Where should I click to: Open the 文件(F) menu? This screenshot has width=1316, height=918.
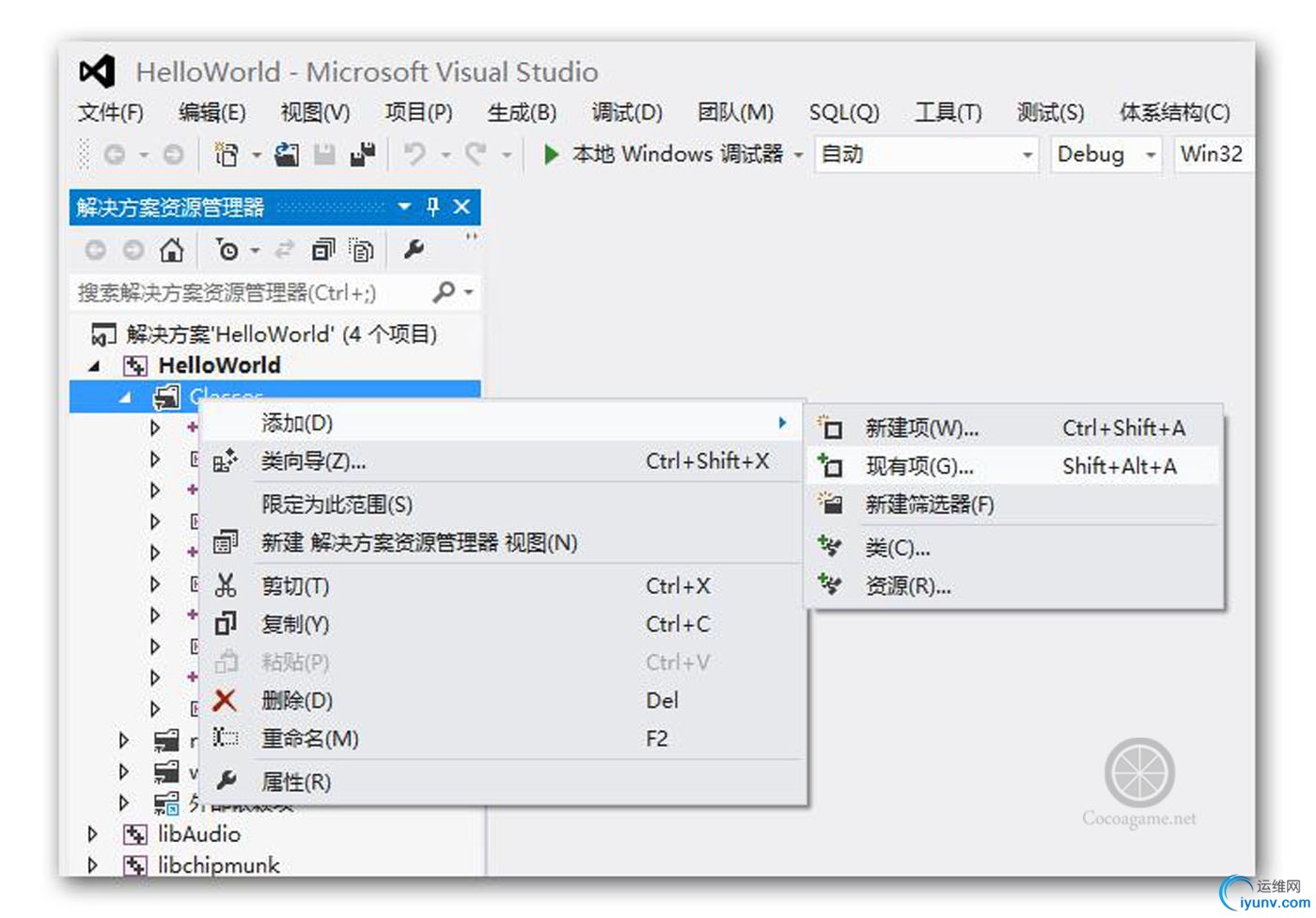tap(110, 113)
